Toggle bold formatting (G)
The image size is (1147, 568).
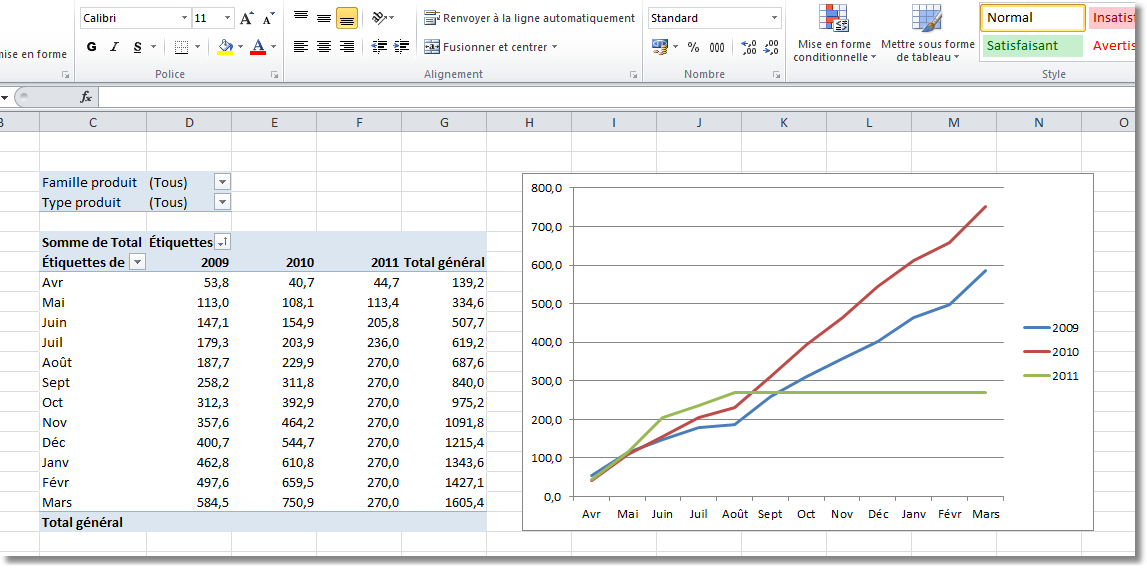point(92,47)
